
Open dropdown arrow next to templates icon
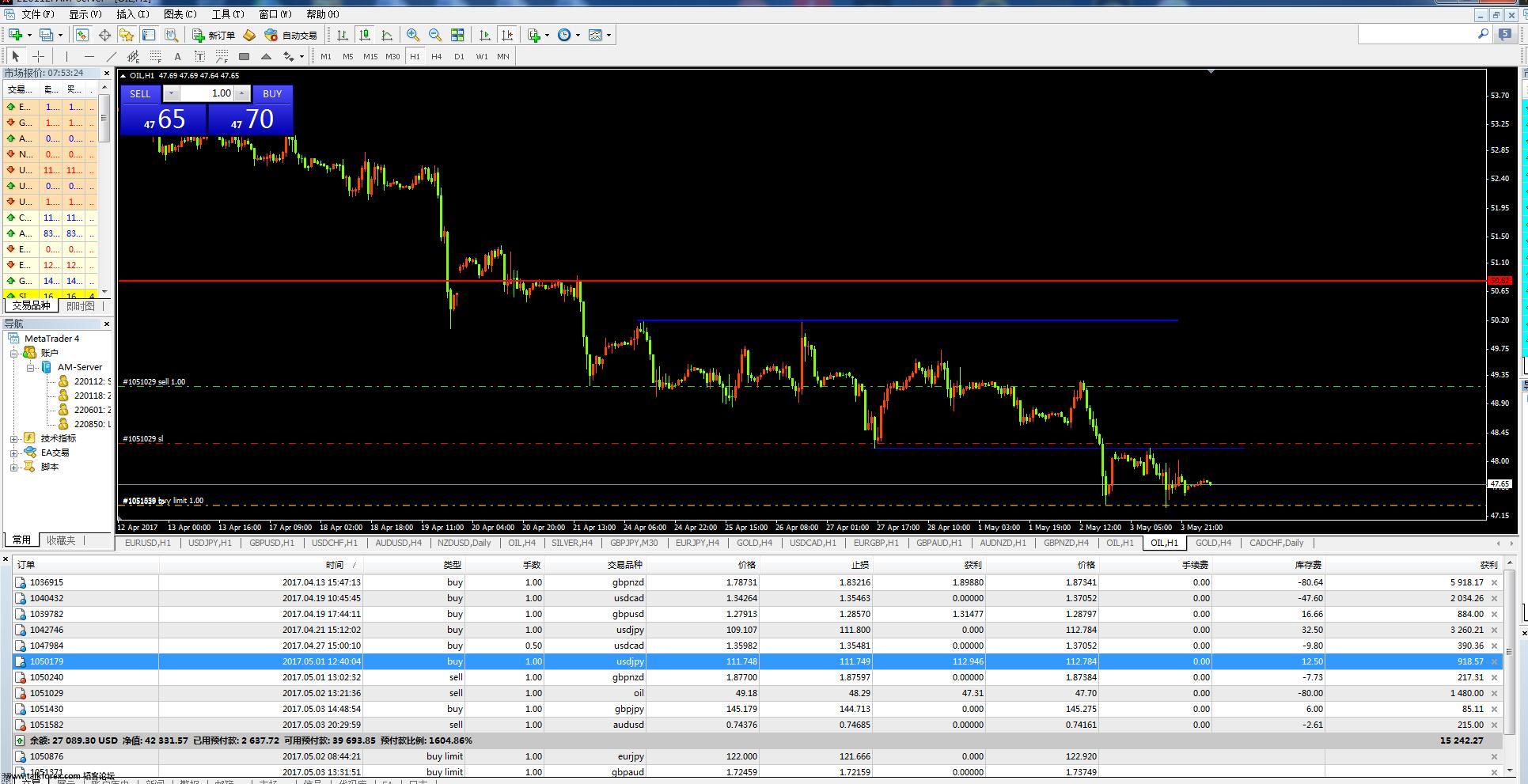[609, 35]
